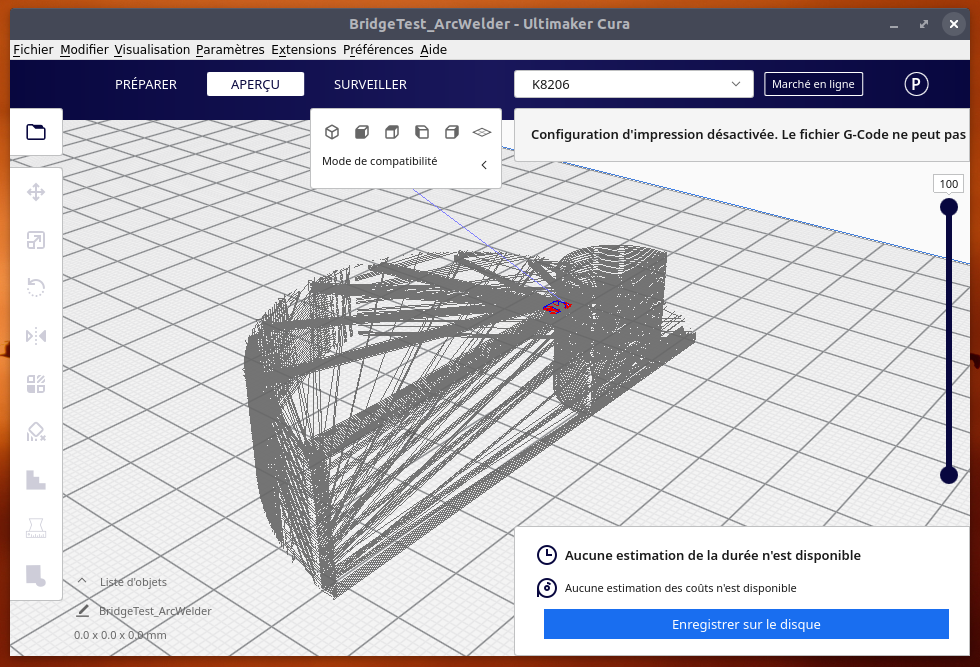Edit the BridgeTest_ArcWelder name pencil icon

[82, 611]
